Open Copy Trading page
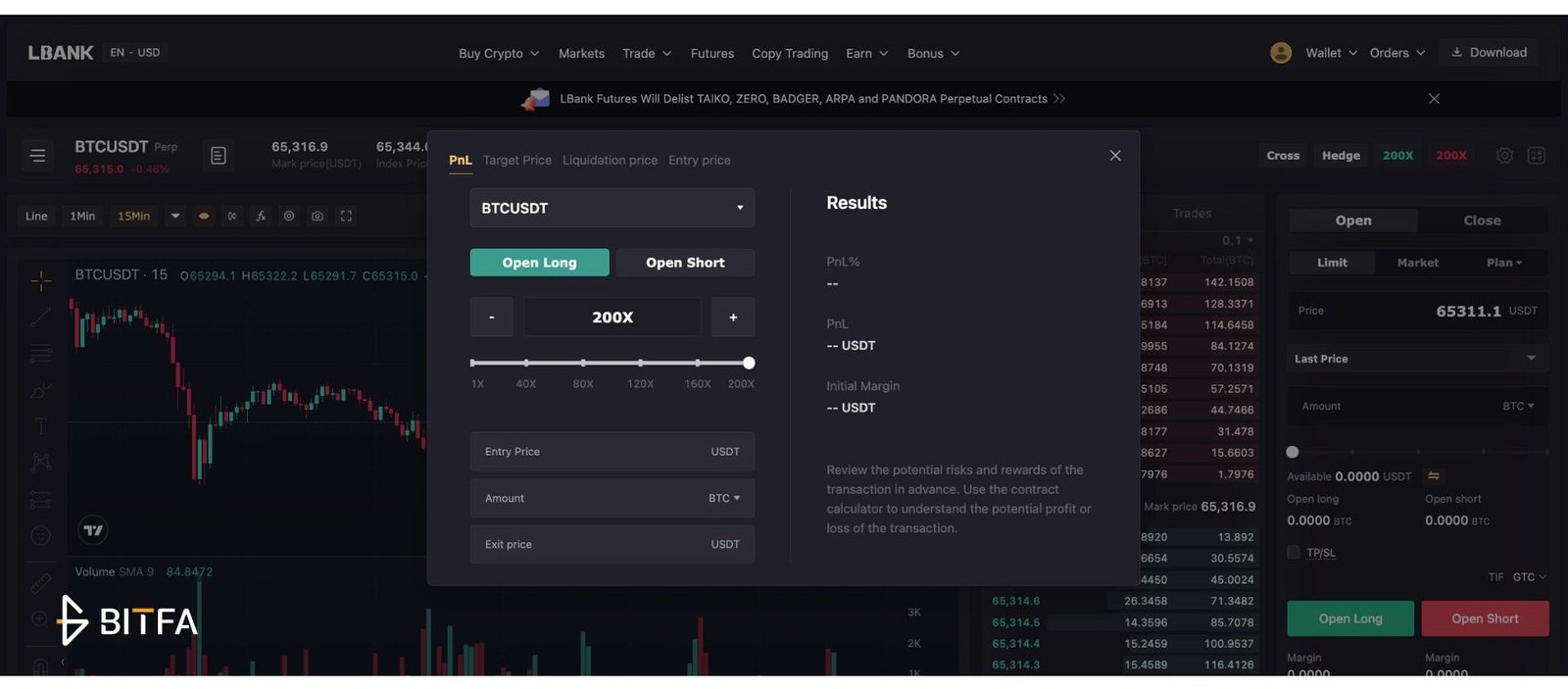 790,53
